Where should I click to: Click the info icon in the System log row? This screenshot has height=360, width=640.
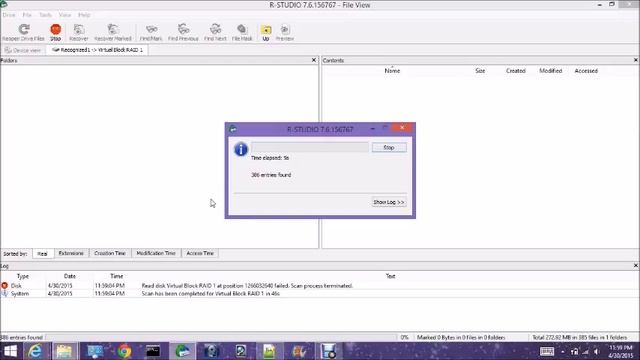(4, 293)
